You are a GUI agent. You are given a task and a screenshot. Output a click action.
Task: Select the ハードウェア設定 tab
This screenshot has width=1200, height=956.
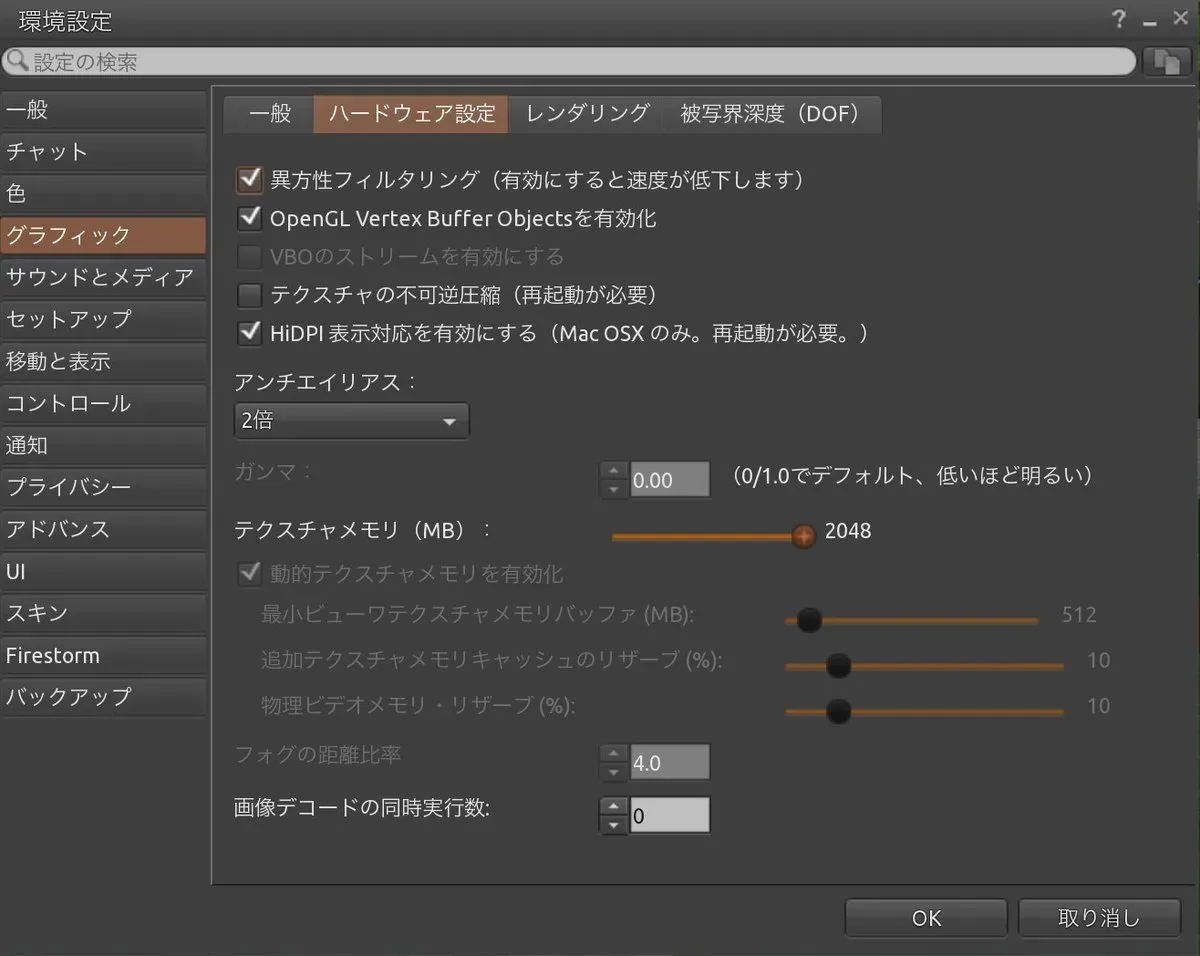[x=411, y=114]
